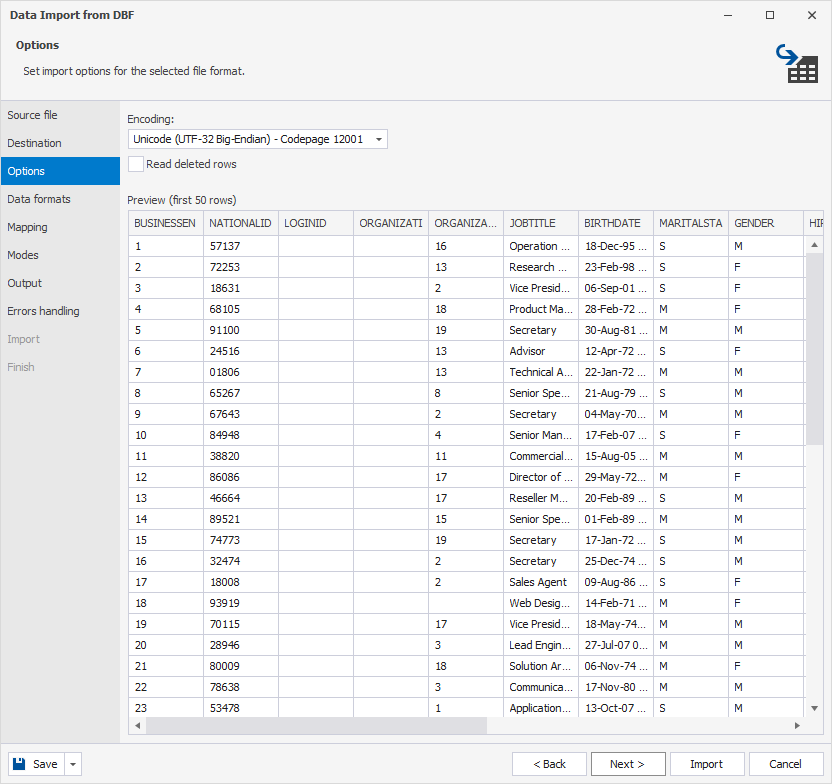Click the horizontal scrollbar thumb
This screenshot has width=832, height=784.
(316, 726)
